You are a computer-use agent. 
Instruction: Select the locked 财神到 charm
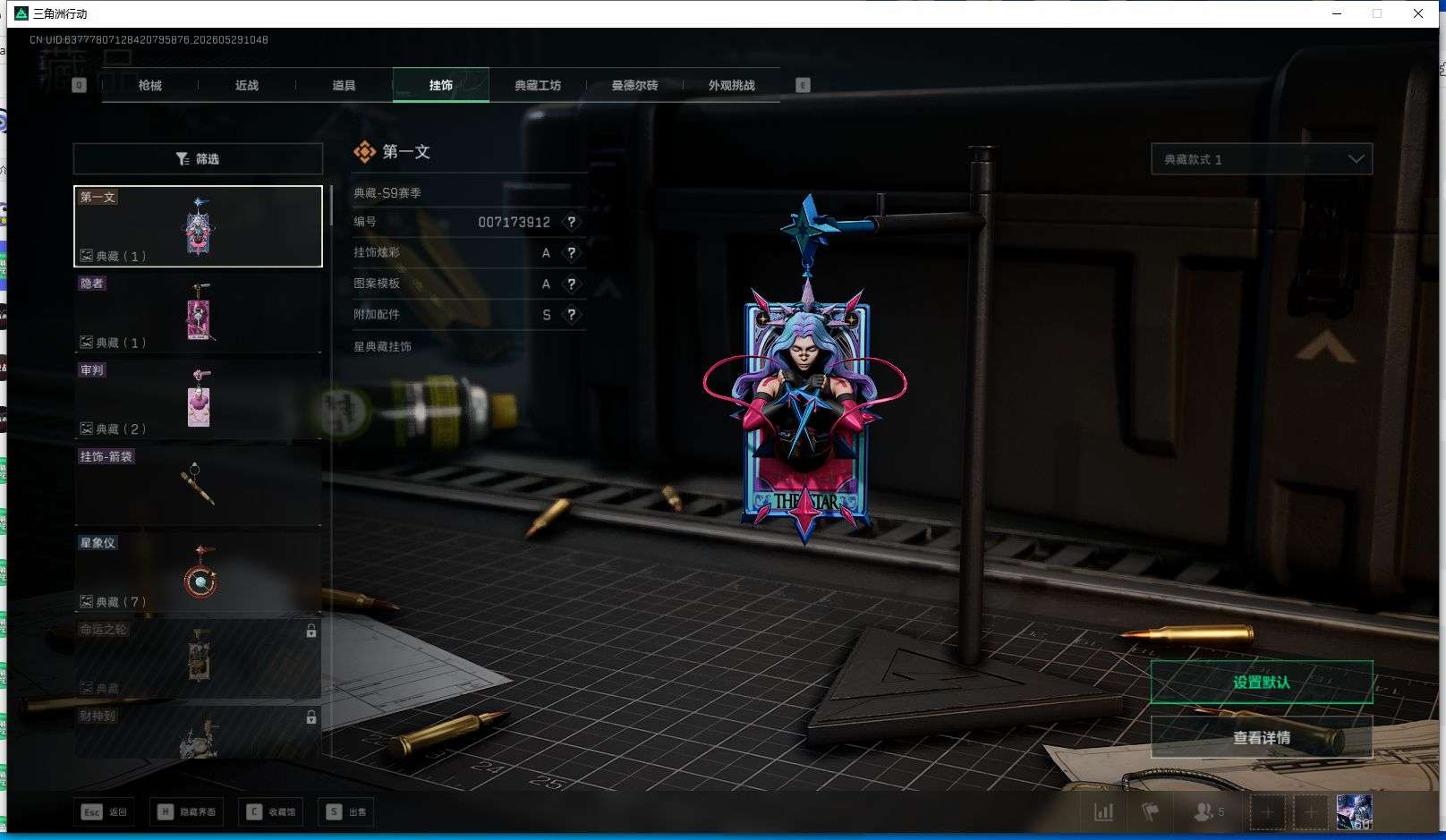pyautogui.click(x=198, y=733)
